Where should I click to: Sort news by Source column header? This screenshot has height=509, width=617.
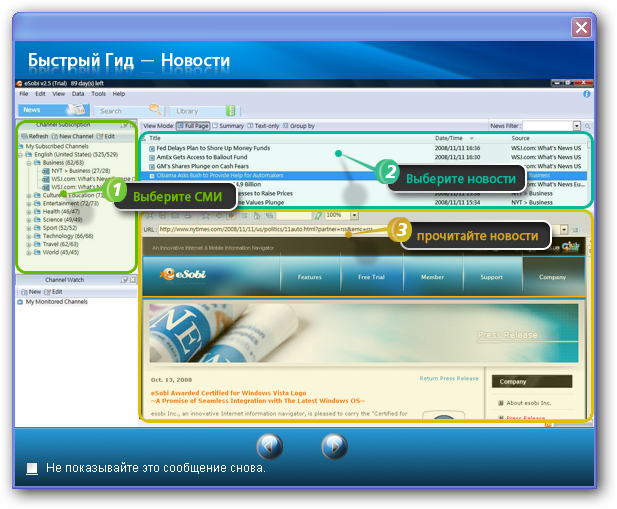[x=520, y=138]
